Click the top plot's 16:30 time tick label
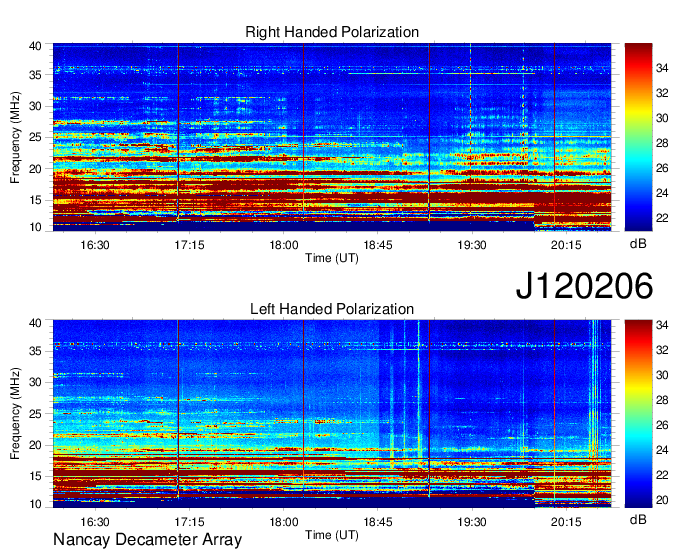 coord(95,245)
